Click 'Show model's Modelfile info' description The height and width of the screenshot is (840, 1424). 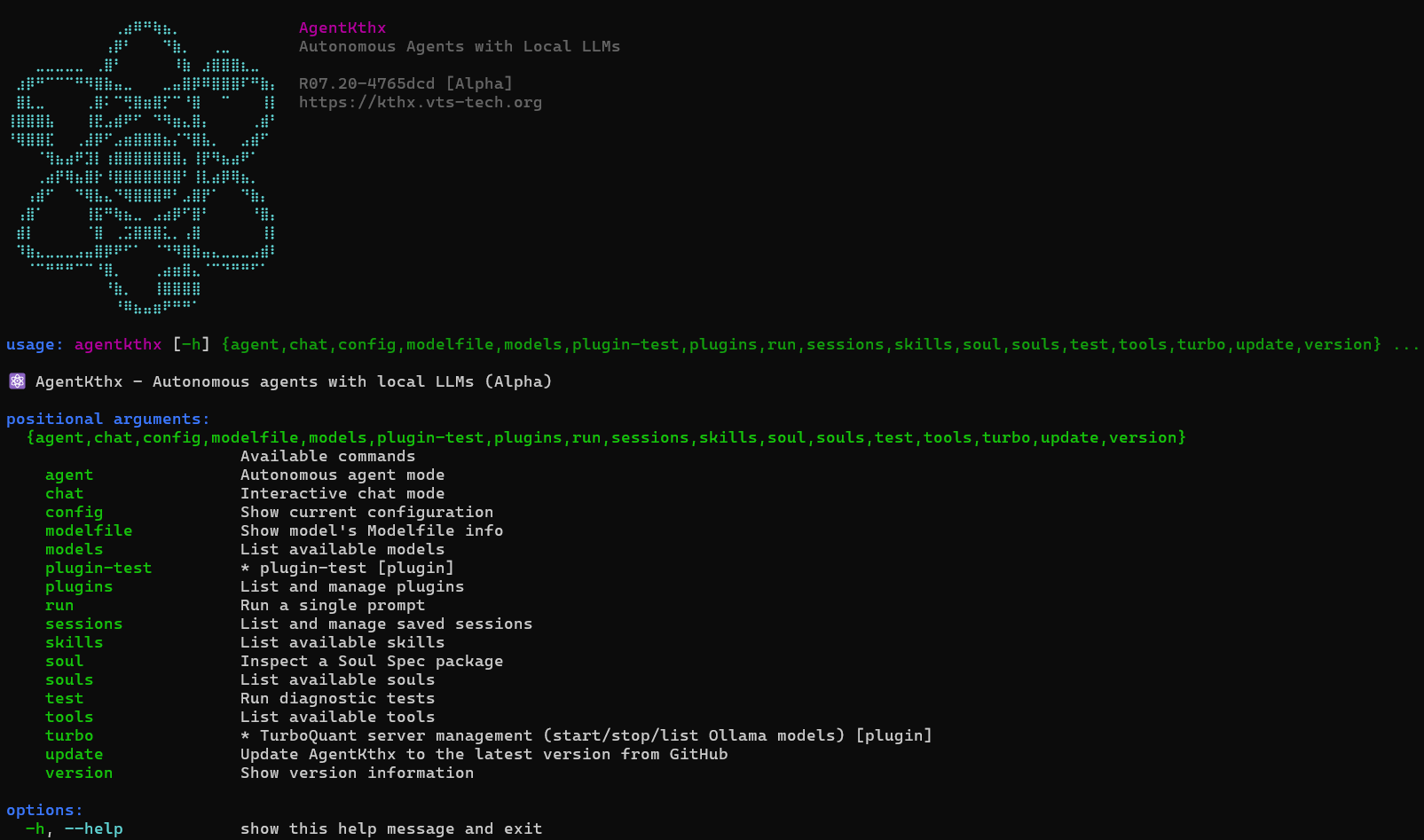[372, 530]
